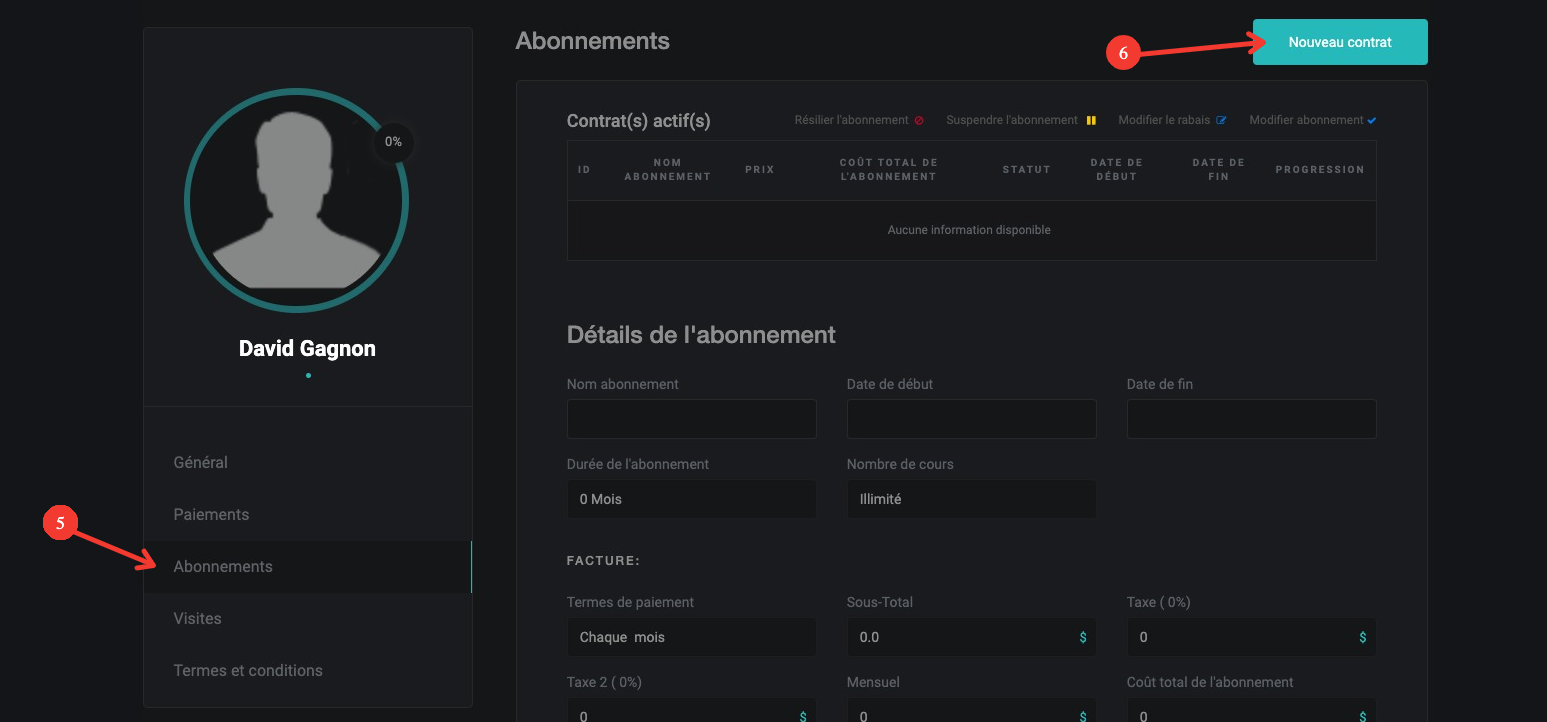Open Termes et conditions in the sidebar

248,670
